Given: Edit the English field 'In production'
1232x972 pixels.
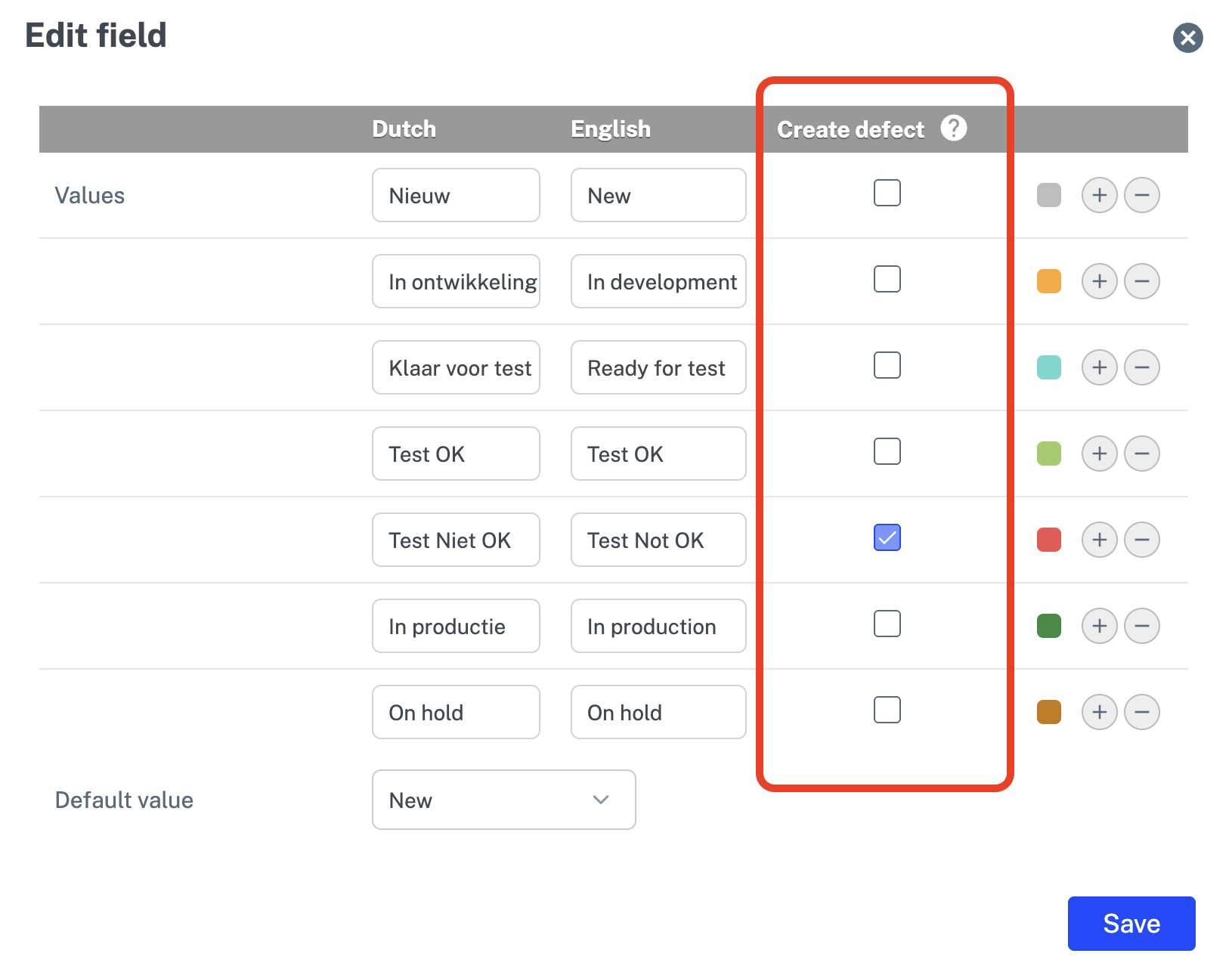Looking at the screenshot, I should click(x=658, y=626).
